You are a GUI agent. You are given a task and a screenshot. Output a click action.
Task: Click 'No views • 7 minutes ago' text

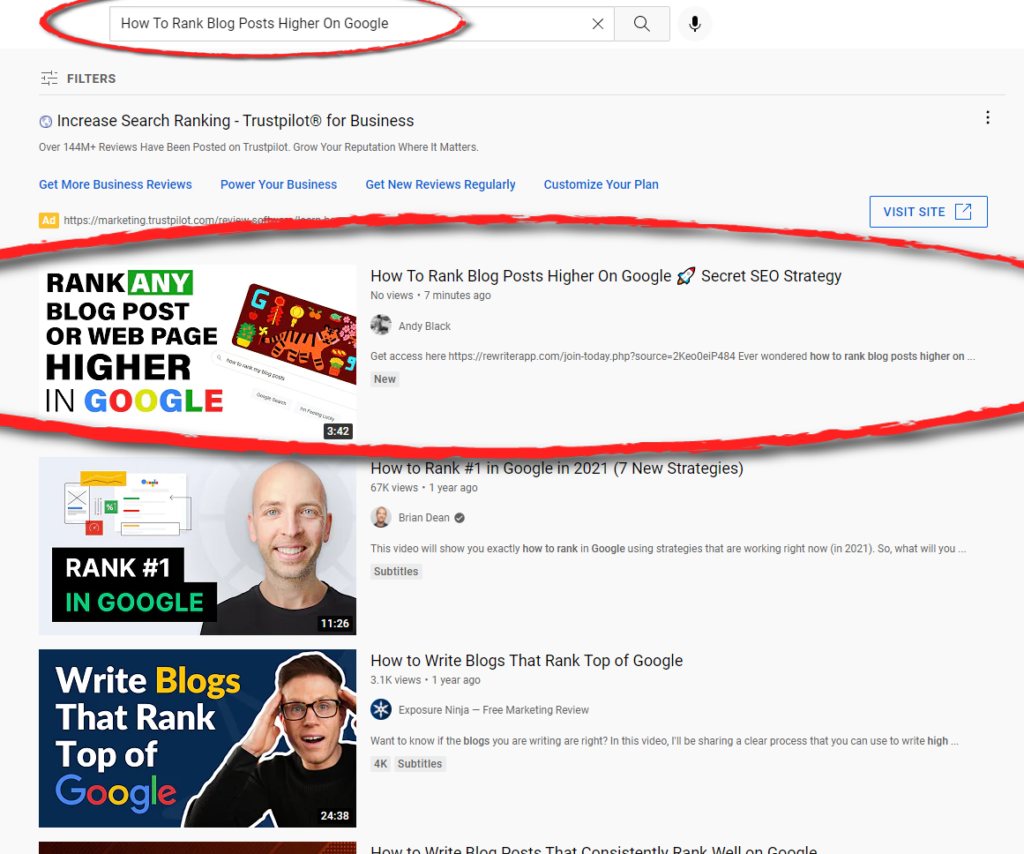[x=430, y=296]
